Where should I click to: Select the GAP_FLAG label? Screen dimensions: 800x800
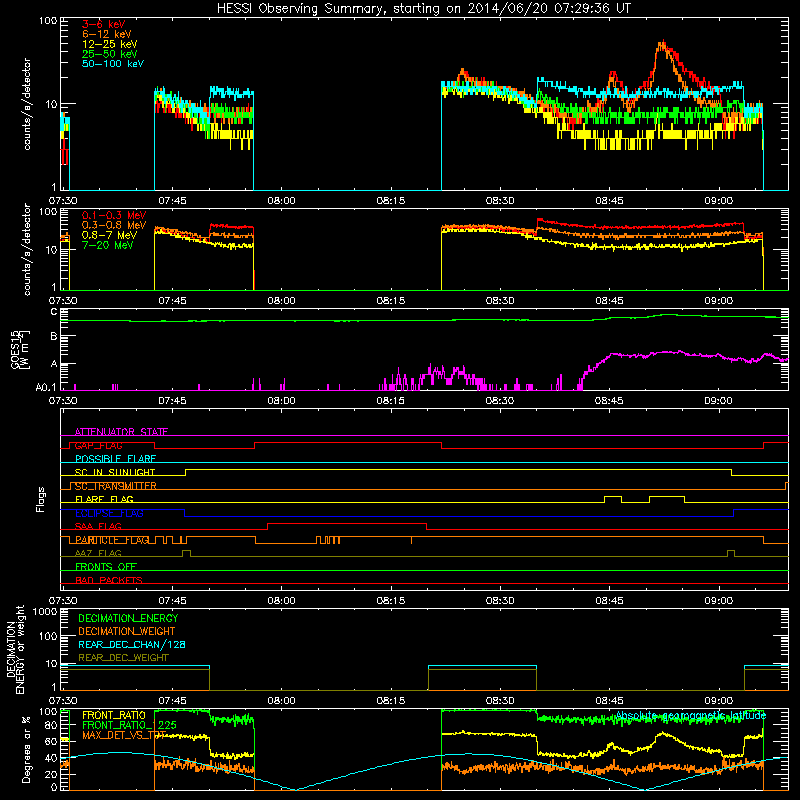pos(98,445)
